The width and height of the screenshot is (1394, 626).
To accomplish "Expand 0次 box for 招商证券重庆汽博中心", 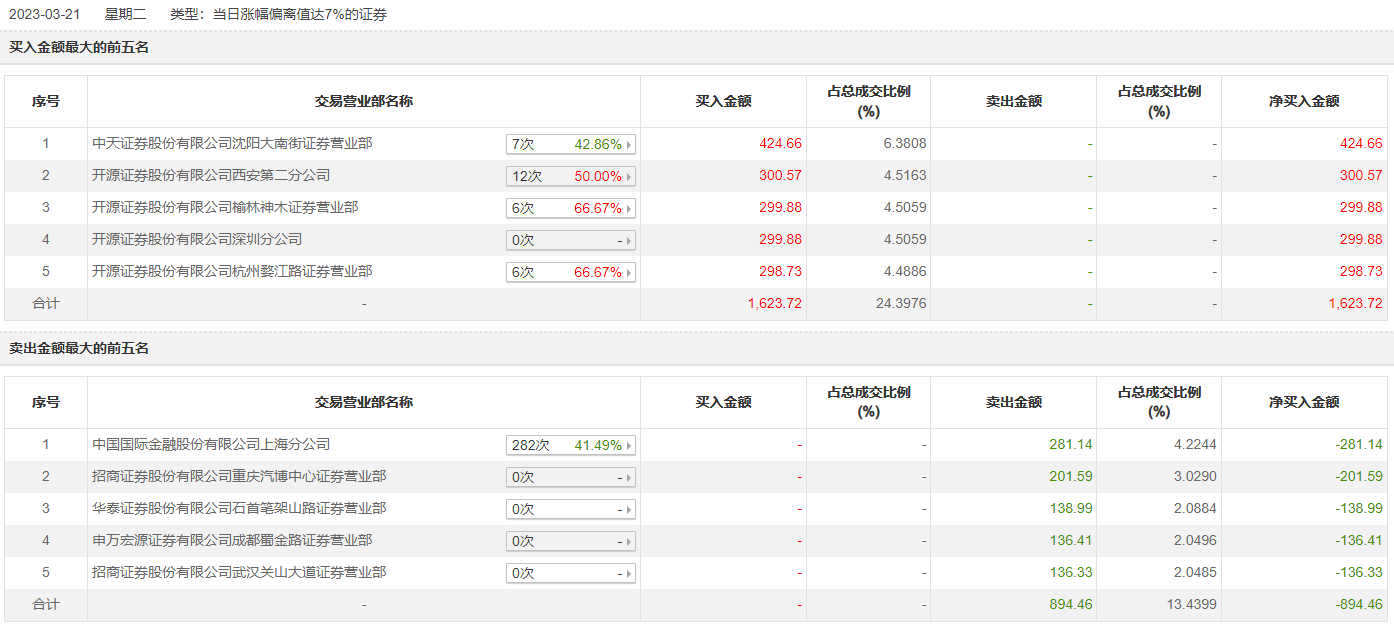I will point(571,477).
